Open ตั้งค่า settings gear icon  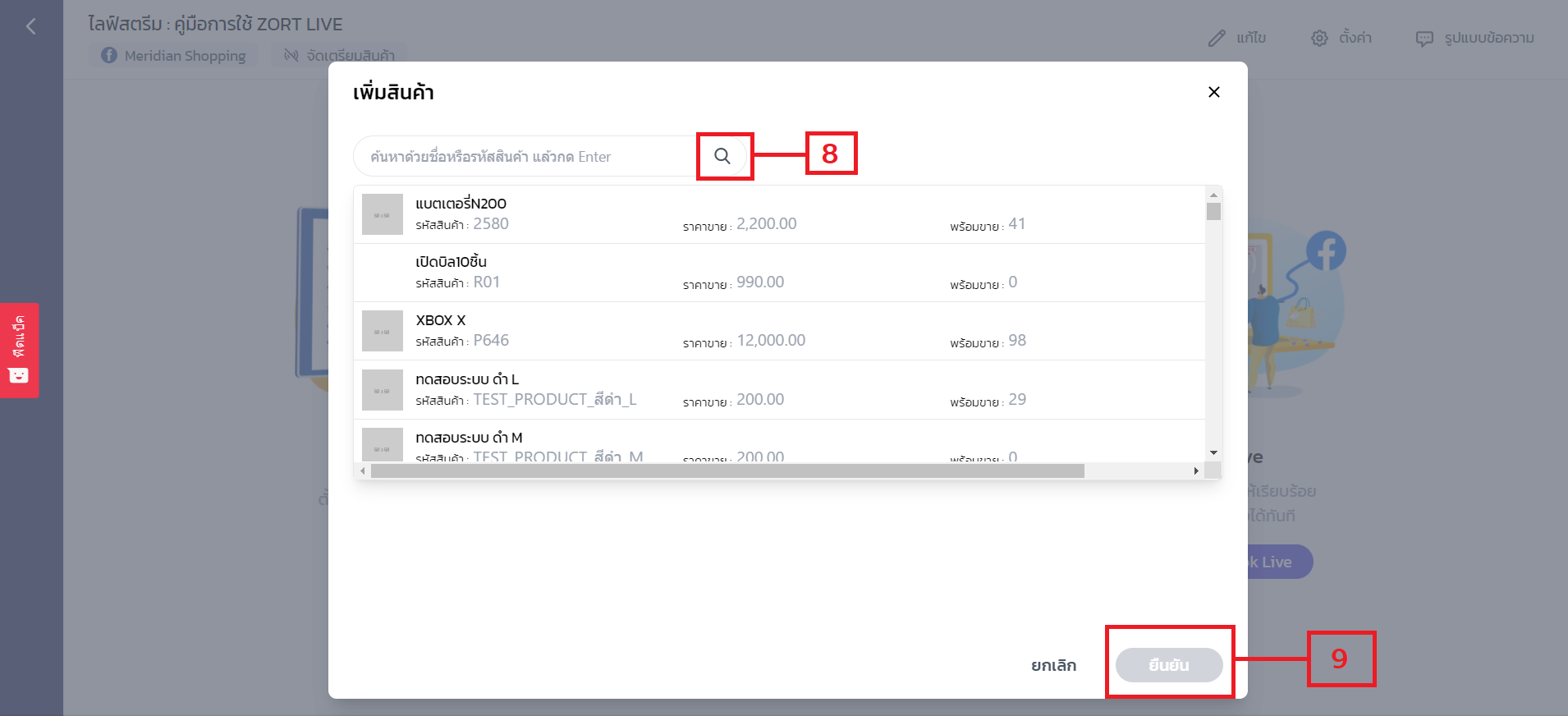coord(1319,39)
